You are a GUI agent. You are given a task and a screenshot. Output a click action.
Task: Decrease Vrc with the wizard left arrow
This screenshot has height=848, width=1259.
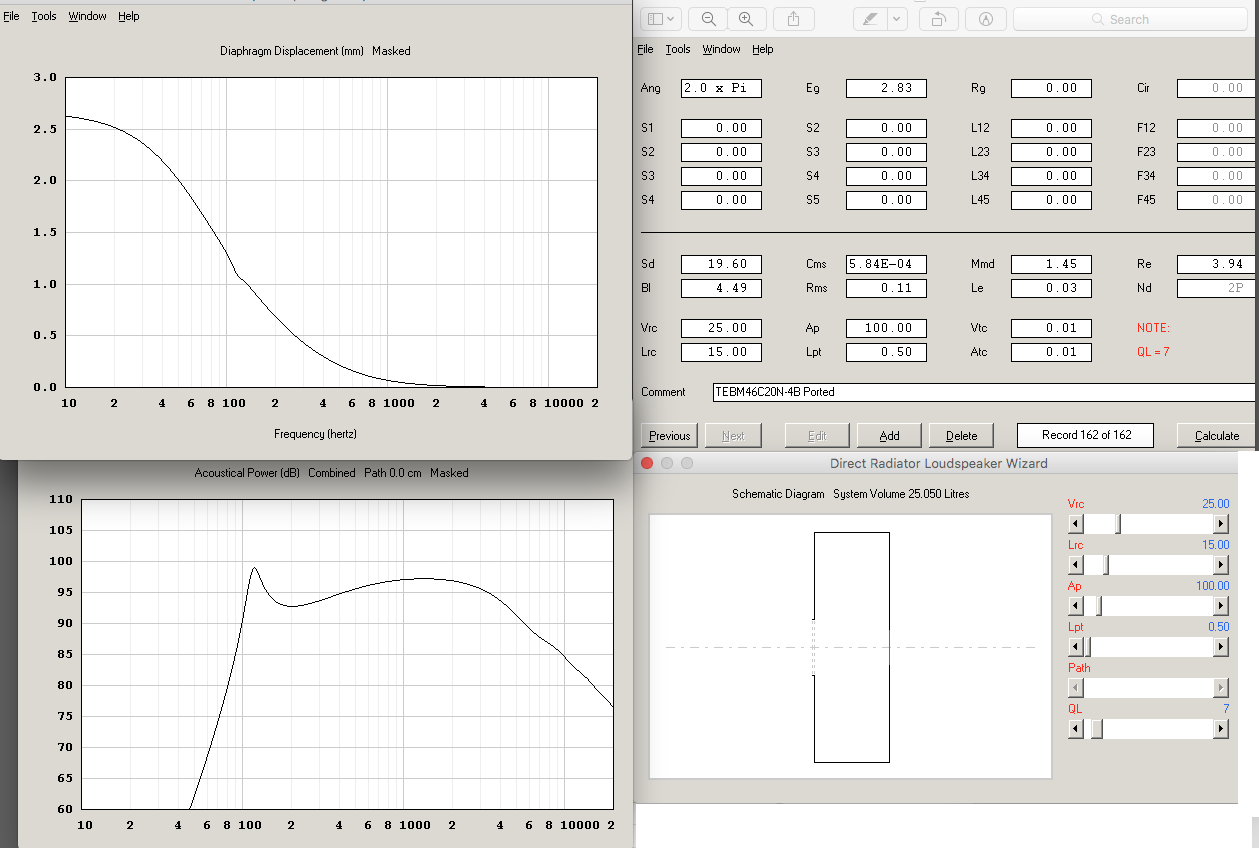point(1076,524)
